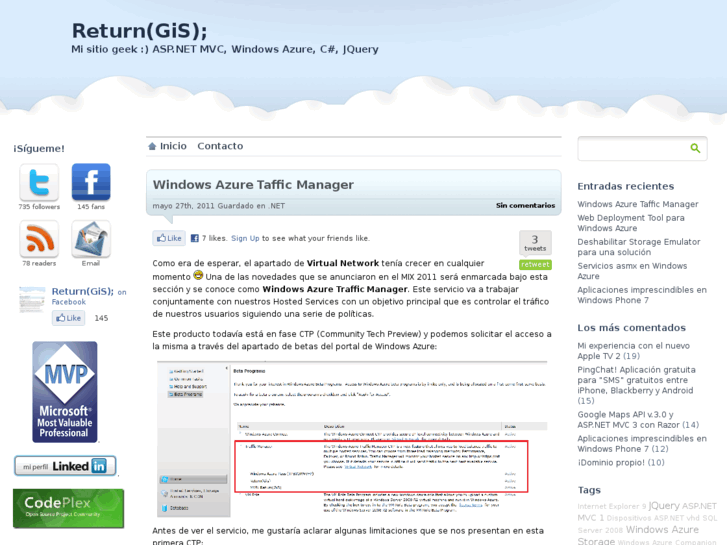Click the 735 followers text
The image size is (727, 545).
click(x=39, y=207)
